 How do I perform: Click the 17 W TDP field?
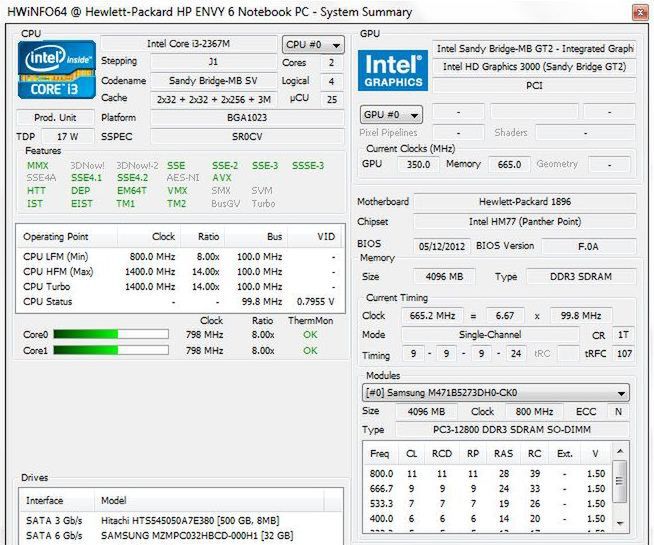[x=68, y=136]
